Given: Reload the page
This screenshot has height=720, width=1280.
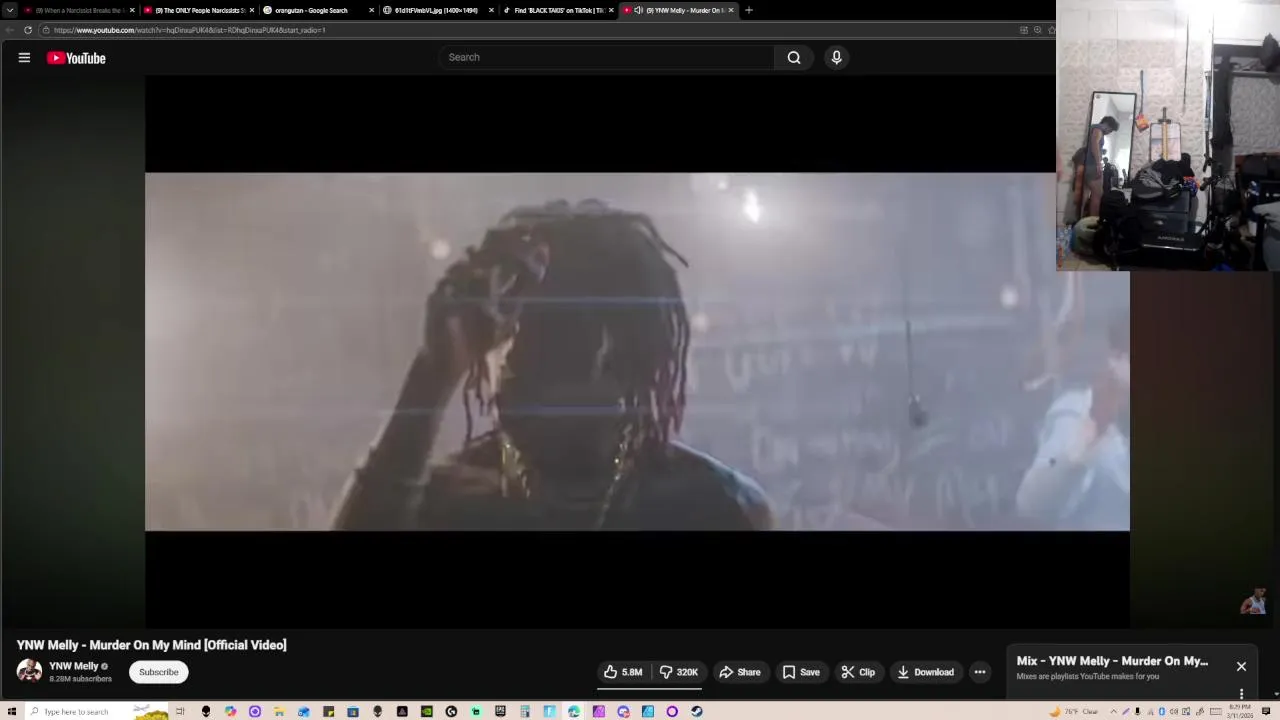Looking at the screenshot, I should (28, 30).
